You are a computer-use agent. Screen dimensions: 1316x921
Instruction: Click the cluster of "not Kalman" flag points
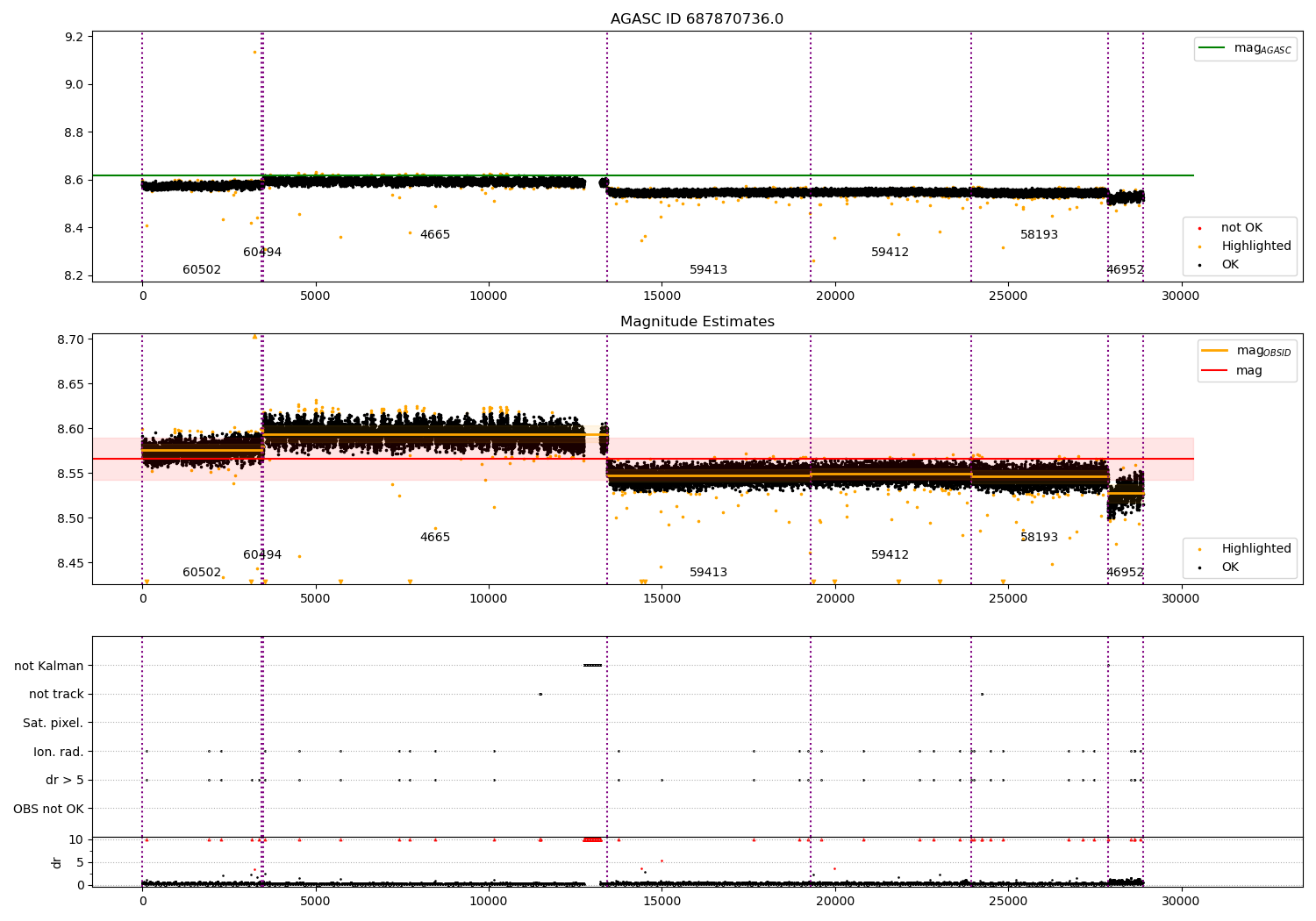click(592, 665)
